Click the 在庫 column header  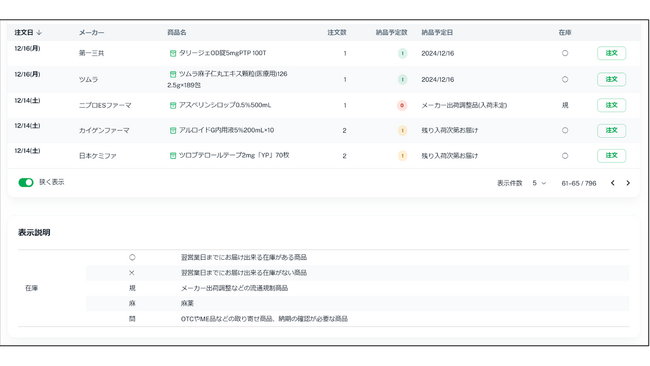point(565,32)
